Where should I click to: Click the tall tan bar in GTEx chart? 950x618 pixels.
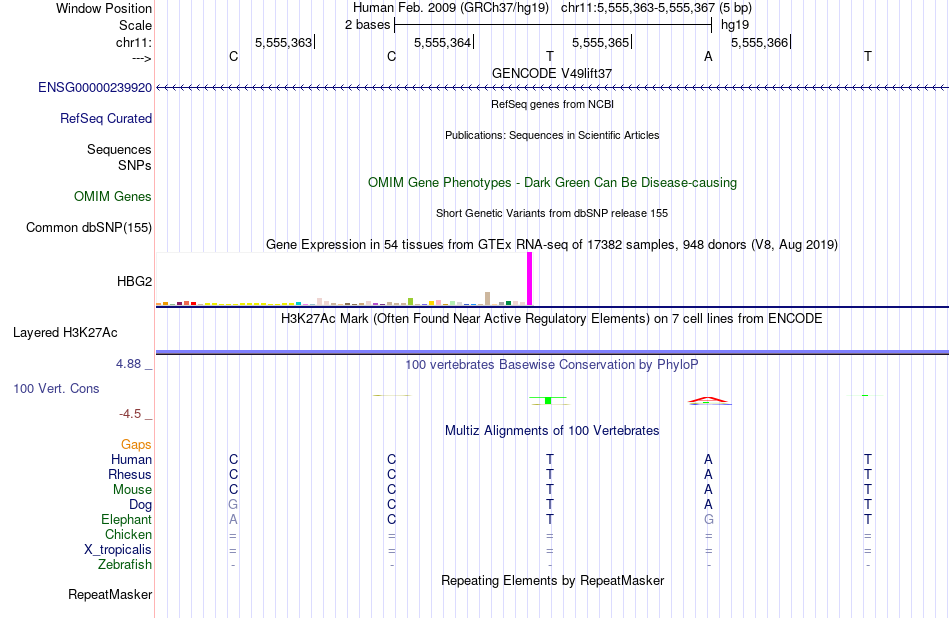point(488,298)
